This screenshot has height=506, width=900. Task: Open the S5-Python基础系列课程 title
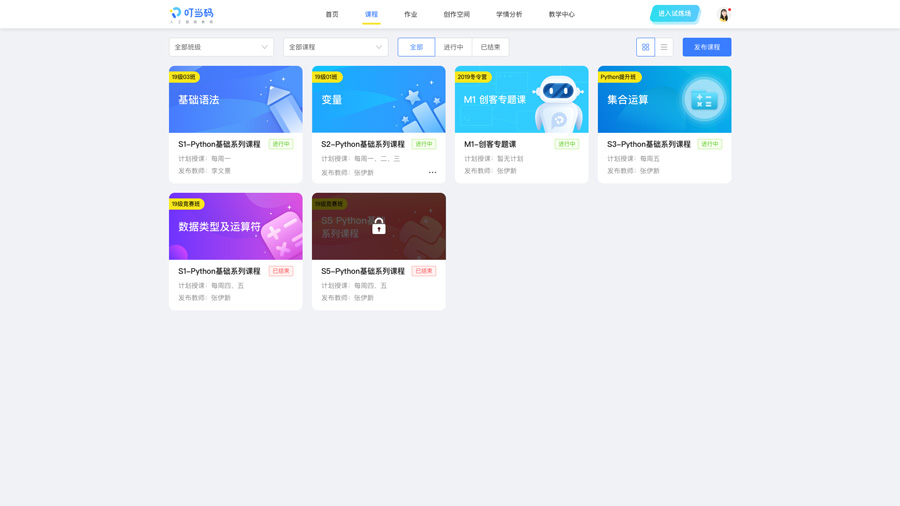point(363,271)
